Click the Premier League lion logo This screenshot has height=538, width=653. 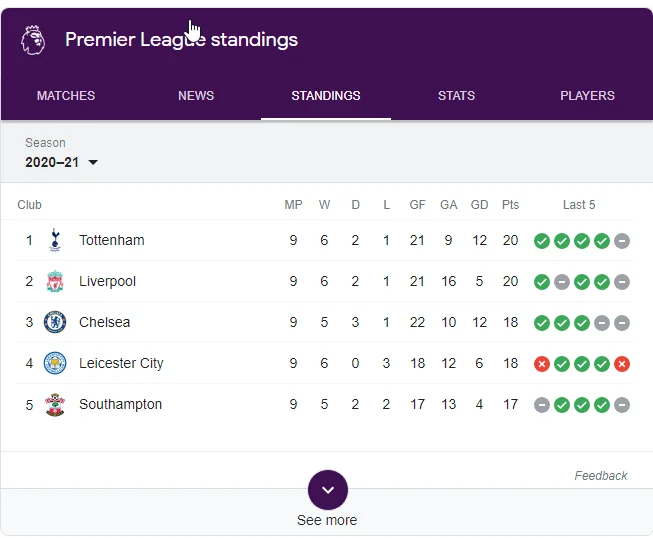33,40
